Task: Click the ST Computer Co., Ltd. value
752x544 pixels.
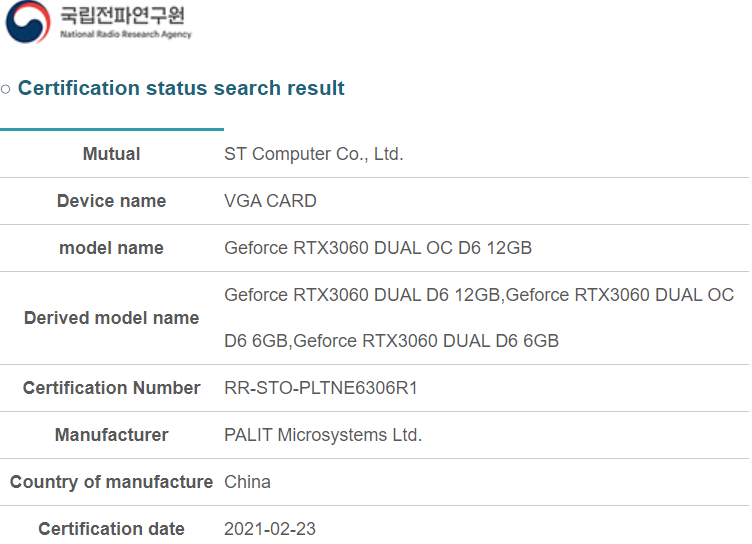Action: click(313, 154)
